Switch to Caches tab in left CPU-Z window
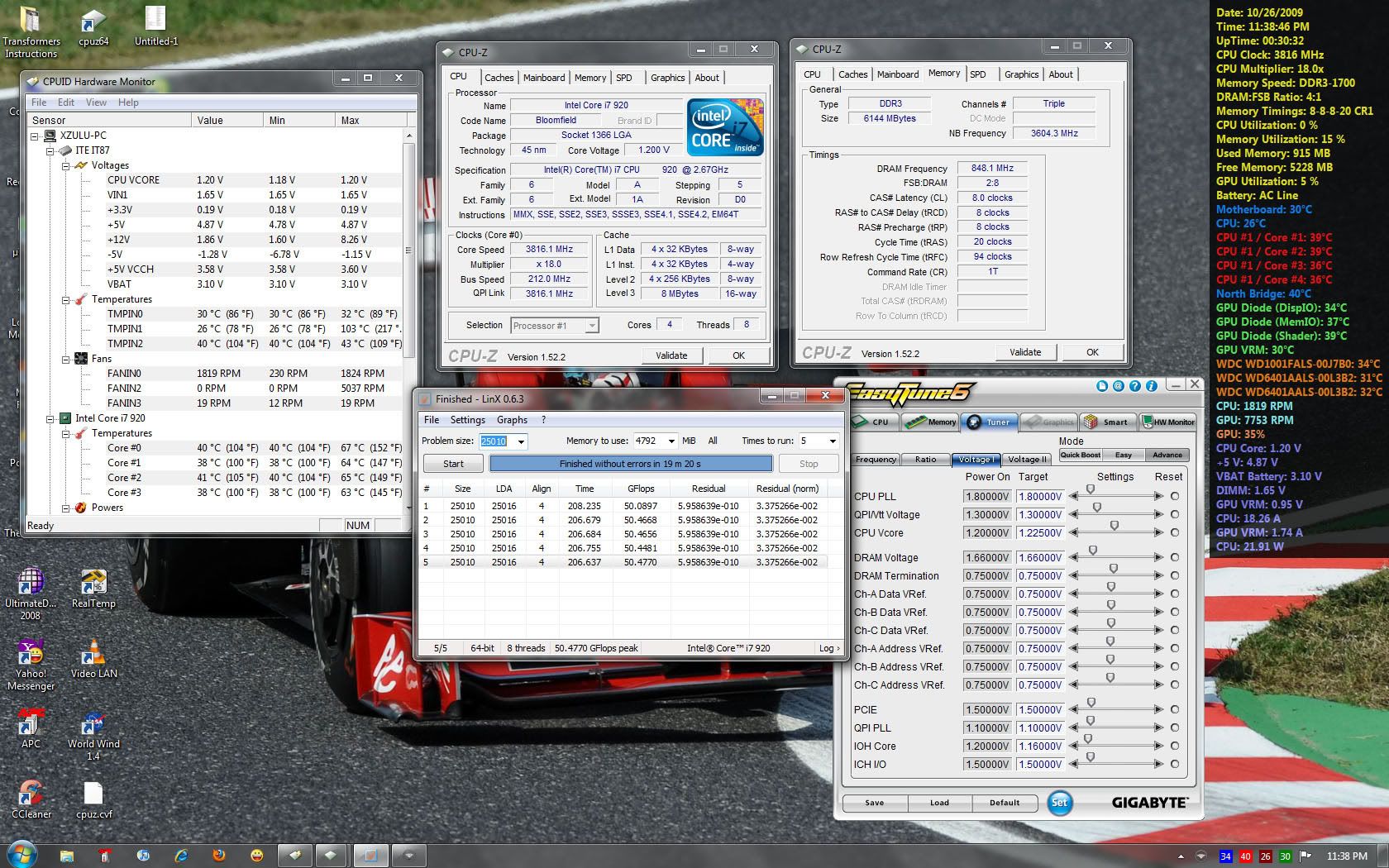 (499, 78)
